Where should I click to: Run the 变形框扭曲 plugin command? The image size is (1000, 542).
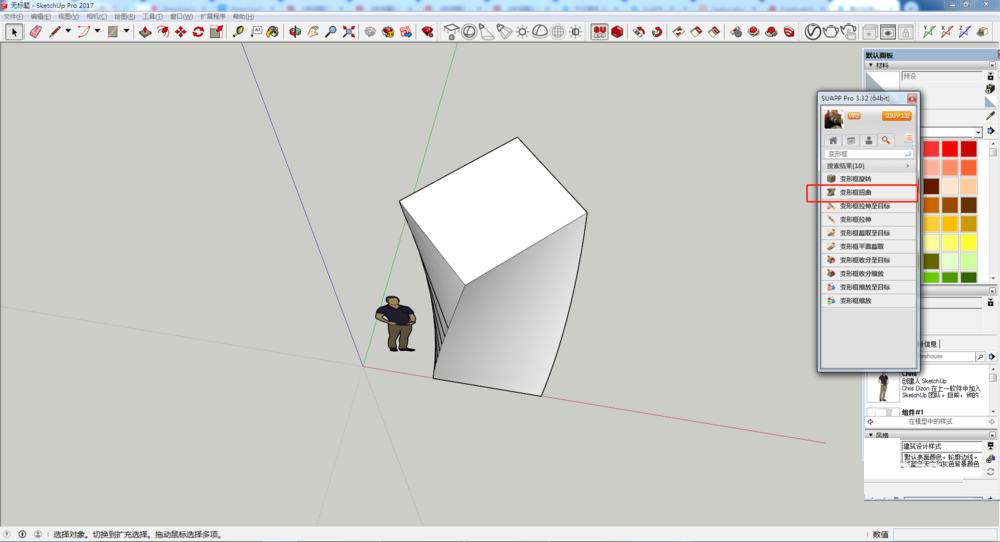[x=861, y=192]
